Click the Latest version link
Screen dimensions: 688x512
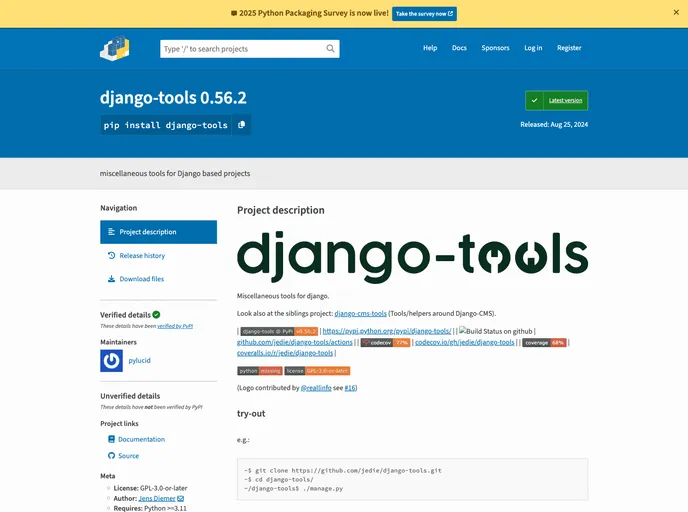[x=566, y=100]
